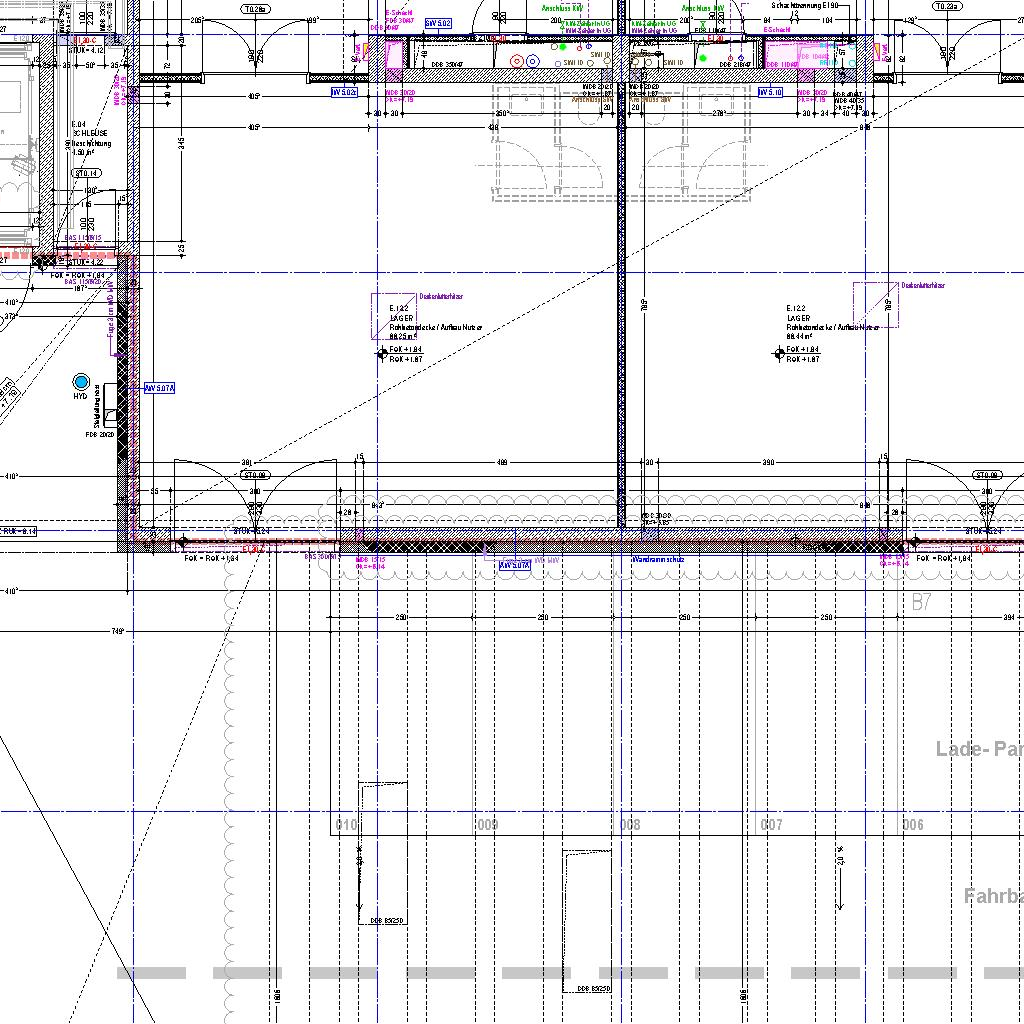Select parking bay number 009
The width and height of the screenshot is (1024, 1024).
tap(488, 825)
